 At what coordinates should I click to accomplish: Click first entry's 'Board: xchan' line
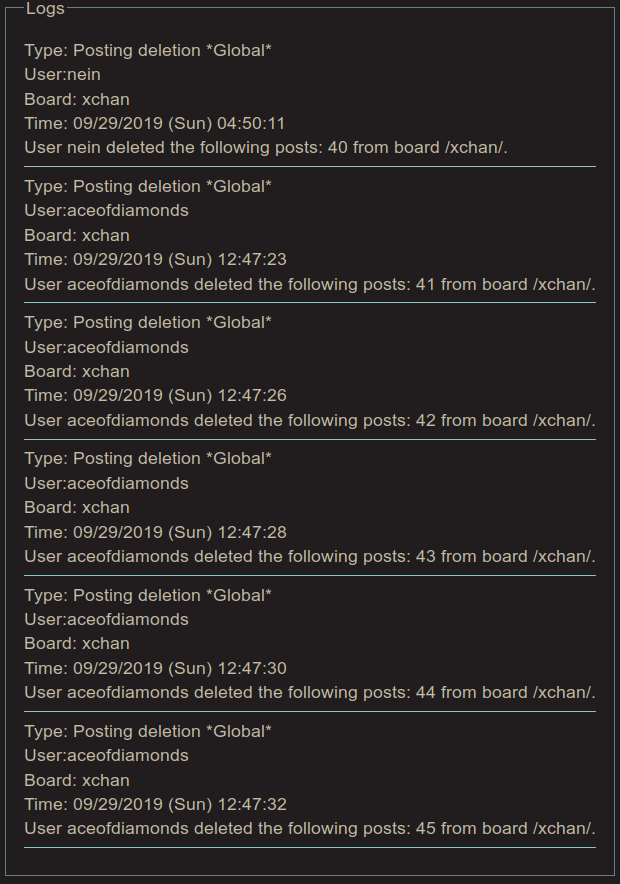click(77, 99)
